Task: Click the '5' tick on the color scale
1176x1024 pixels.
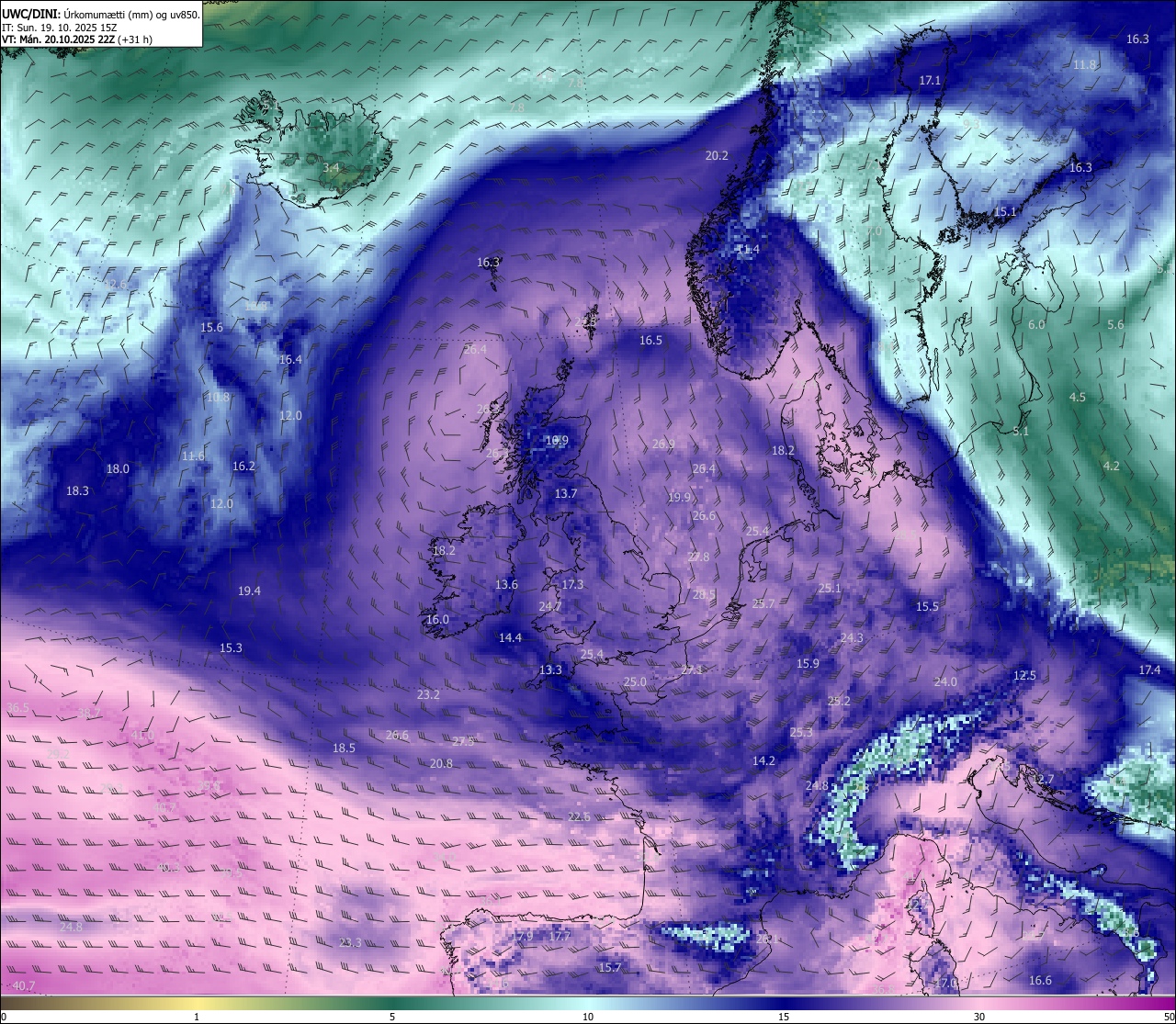Action: click(x=392, y=1017)
